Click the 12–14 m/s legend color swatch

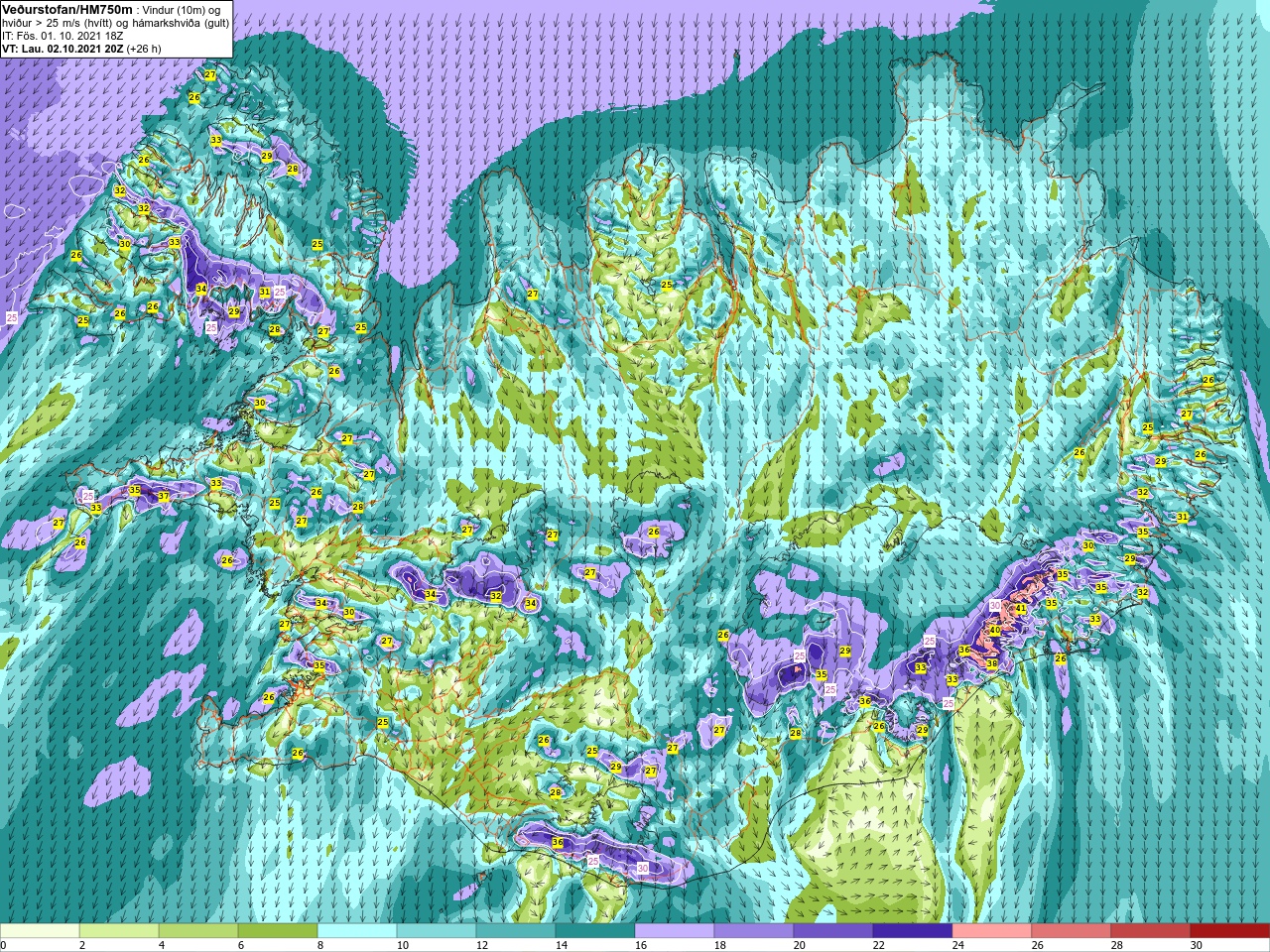click(x=516, y=931)
